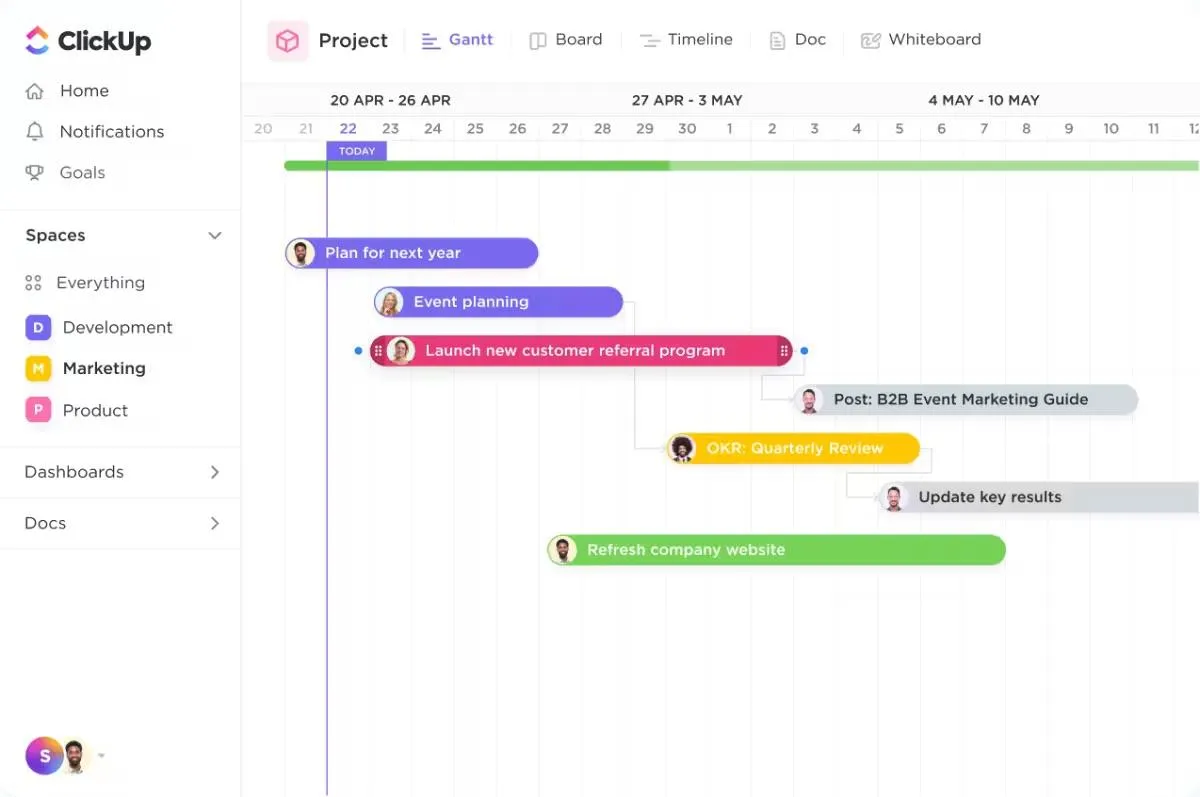The height and width of the screenshot is (797, 1200).
Task: Click the Event planning assignee avatar
Action: pyautogui.click(x=389, y=302)
